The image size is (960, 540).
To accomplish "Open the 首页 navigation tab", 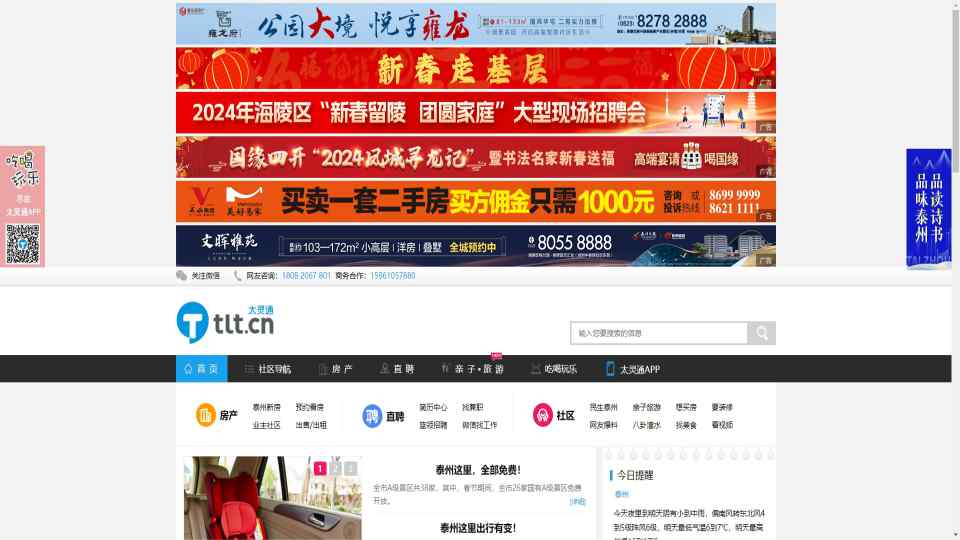I will click(x=201, y=369).
